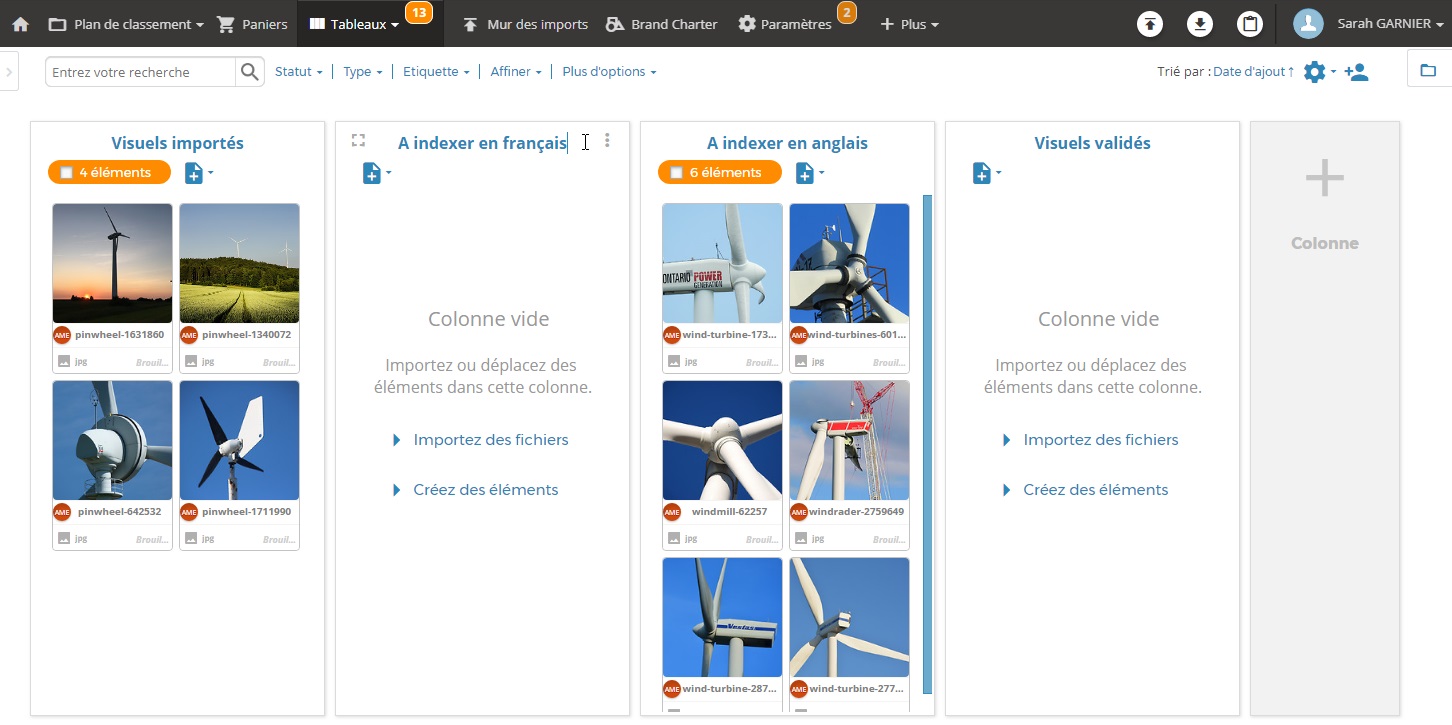Open Plan de classement dropdown

[x=127, y=24]
